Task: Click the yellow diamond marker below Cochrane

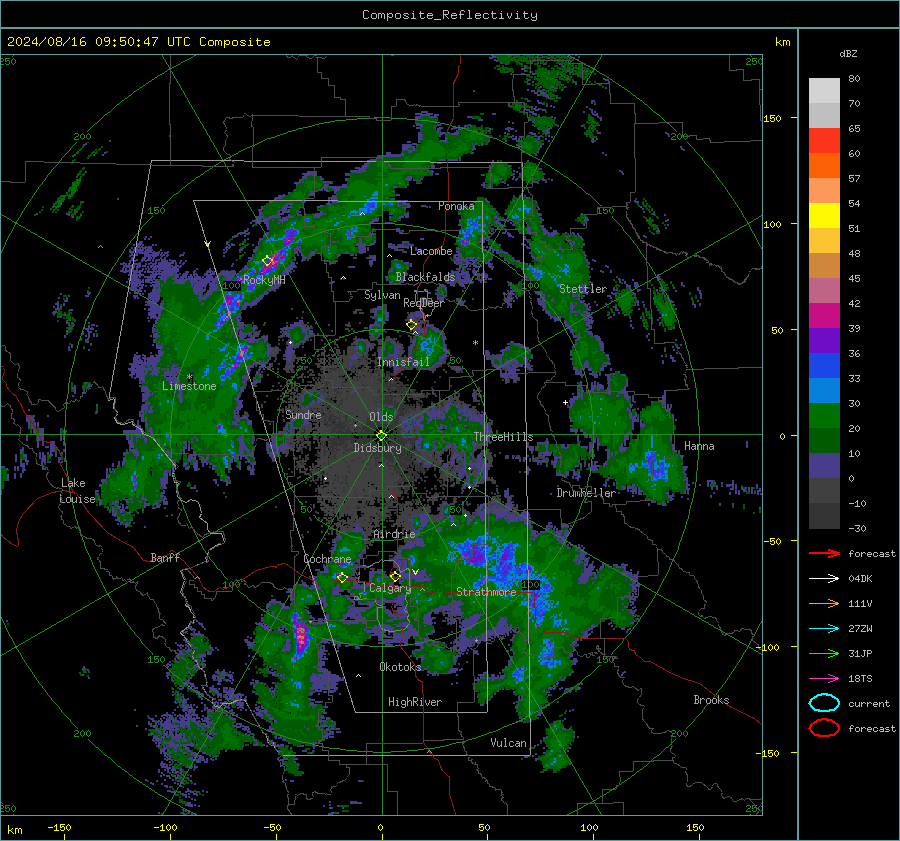Action: pyautogui.click(x=342, y=577)
